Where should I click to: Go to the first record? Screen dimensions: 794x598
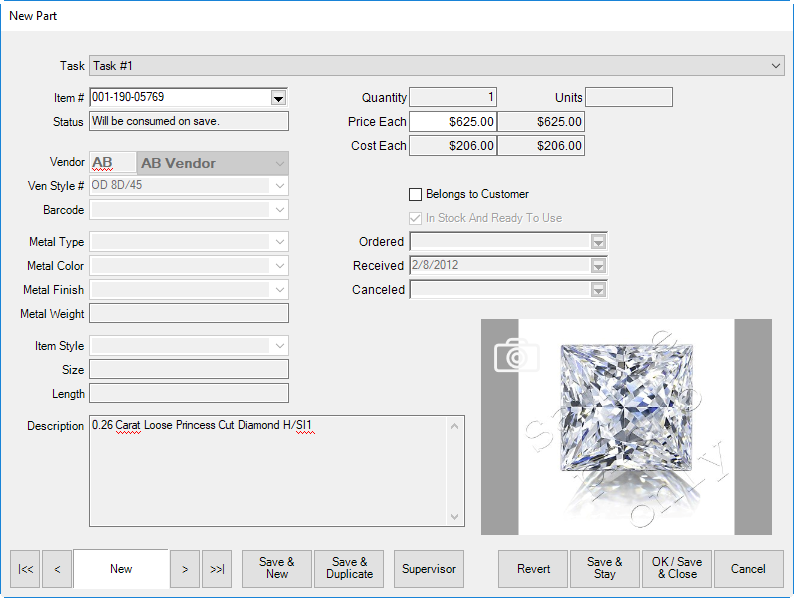tap(25, 569)
